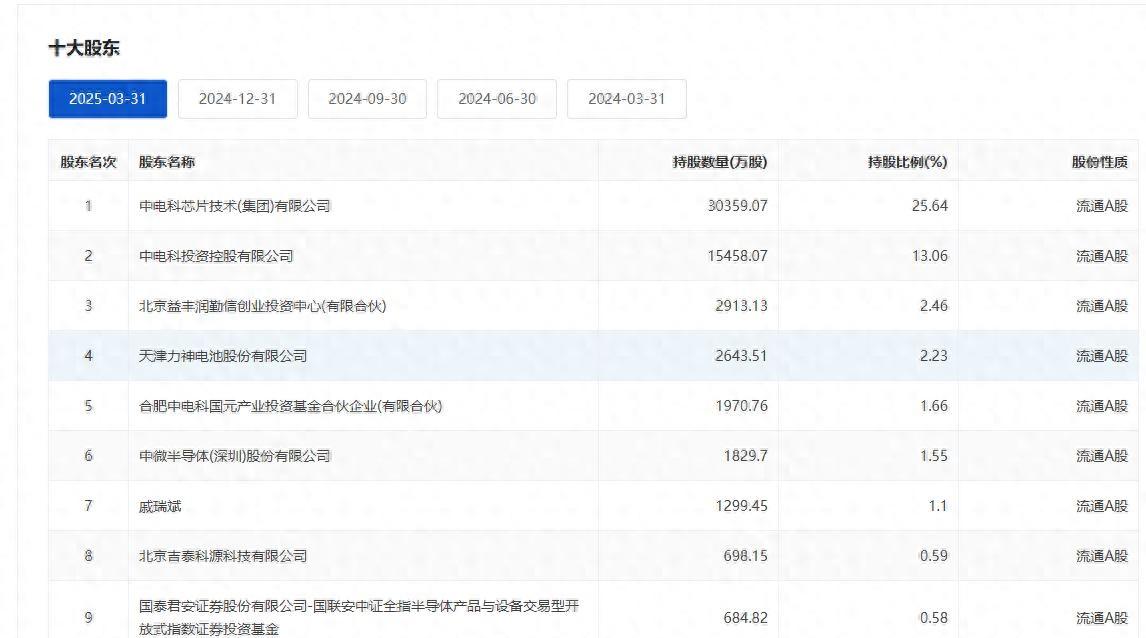Show the 2024-06-30 report tab

click(x=497, y=99)
